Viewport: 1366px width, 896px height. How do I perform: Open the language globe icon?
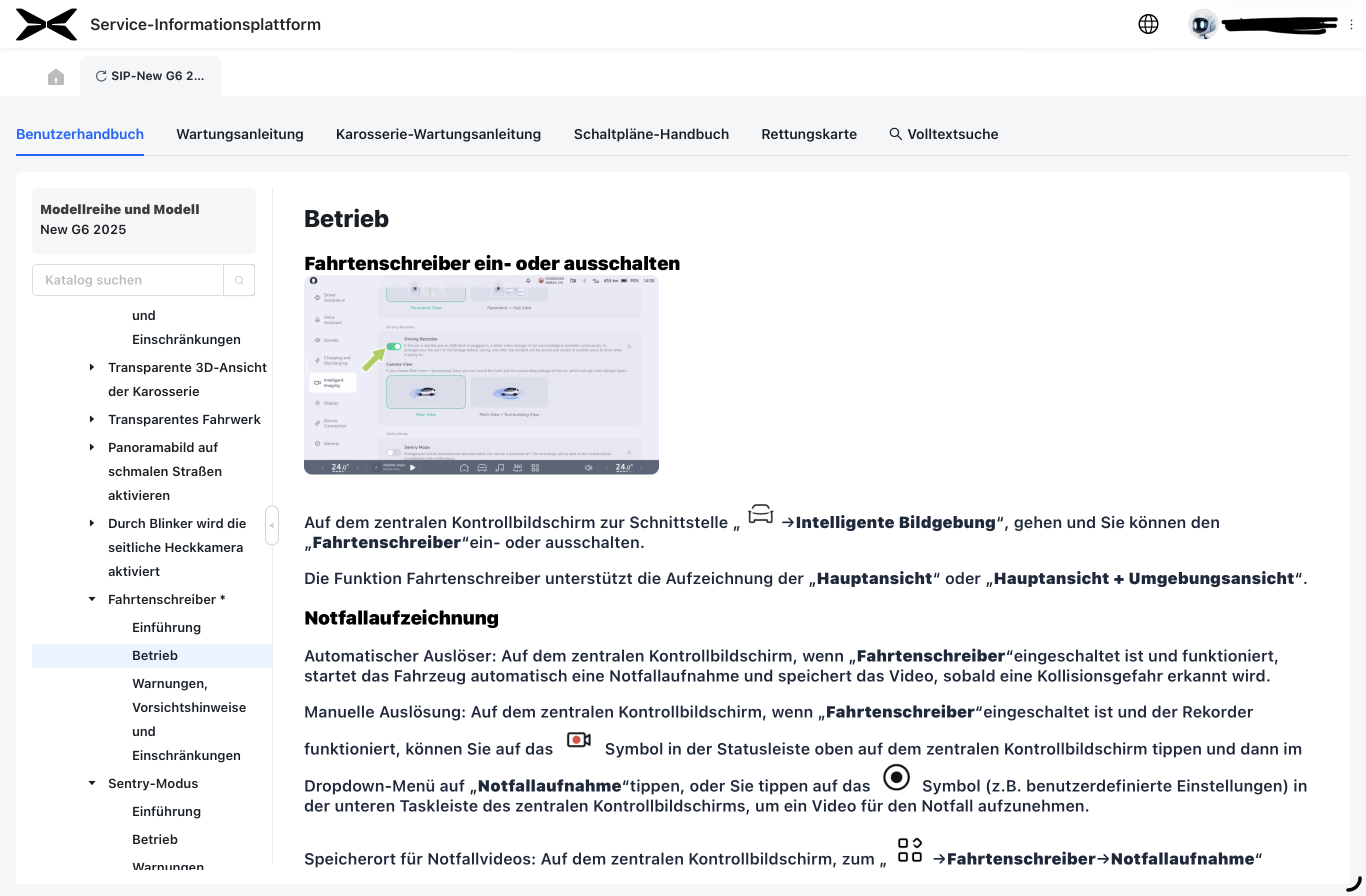[x=1148, y=24]
